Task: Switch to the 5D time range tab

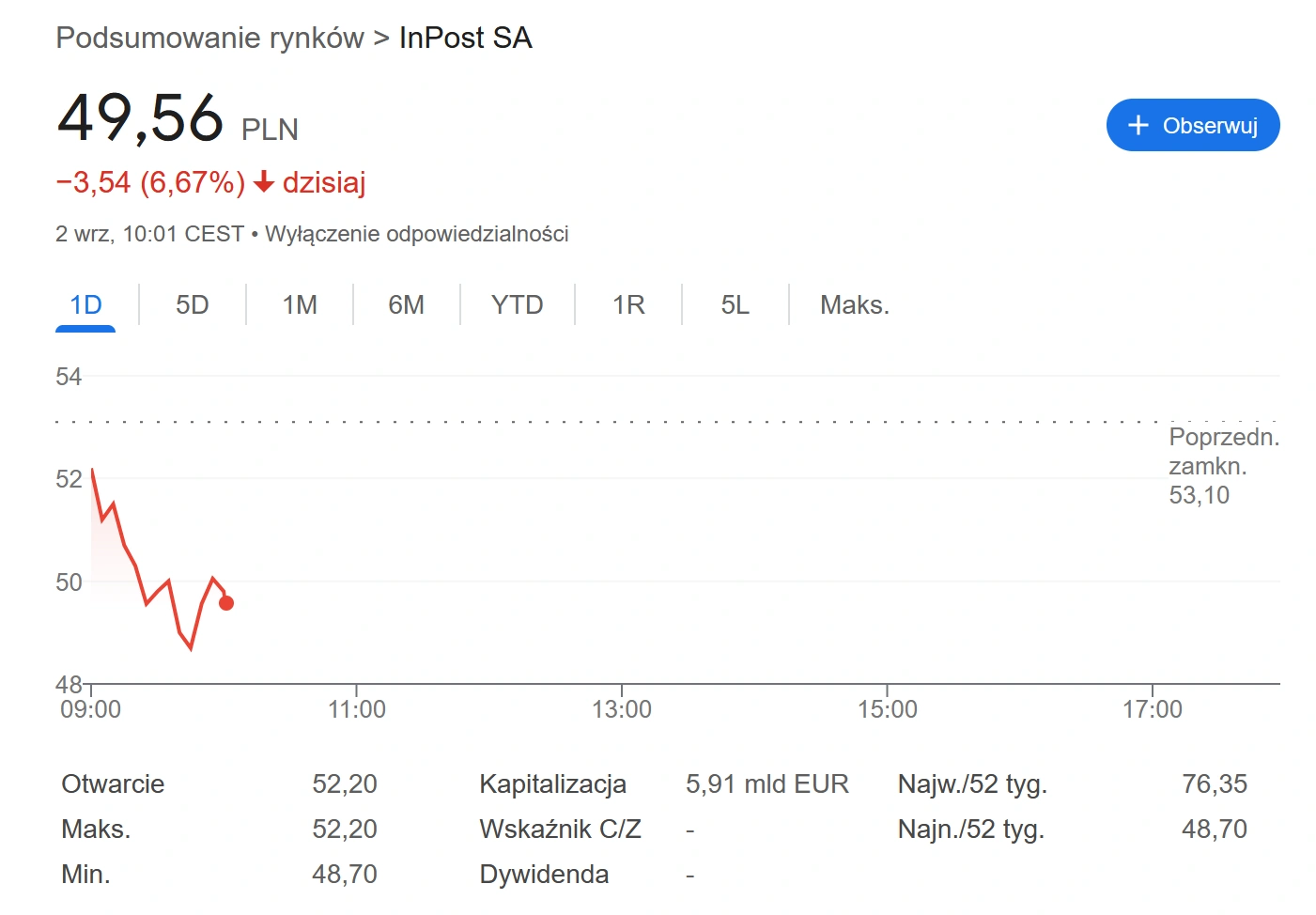Action: [x=193, y=305]
